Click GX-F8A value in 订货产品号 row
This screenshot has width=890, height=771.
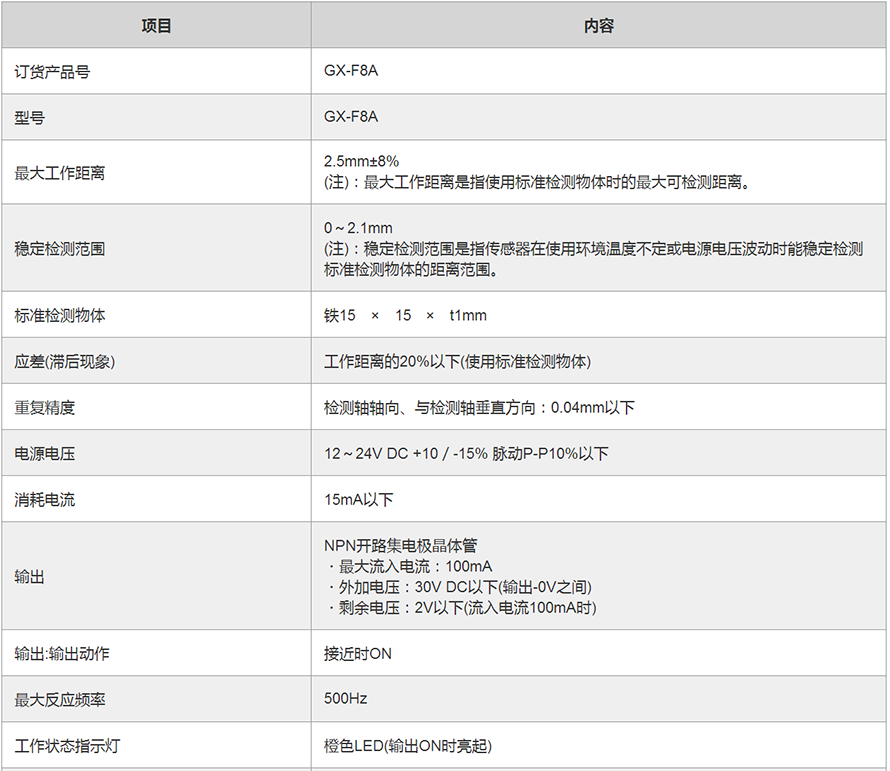click(351, 72)
